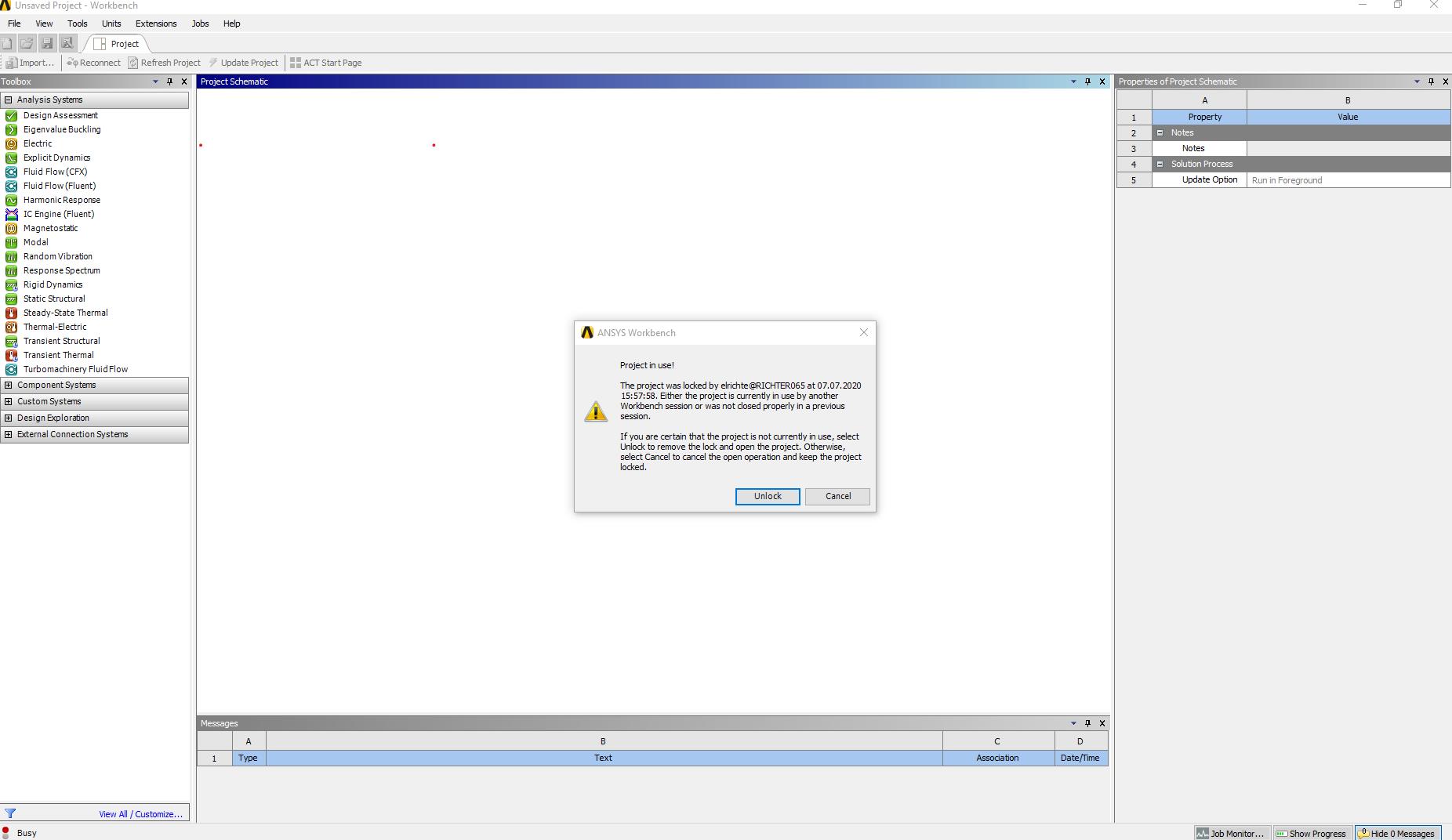Expand the Custom Systems group
The image size is (1452, 840).
pyautogui.click(x=9, y=401)
